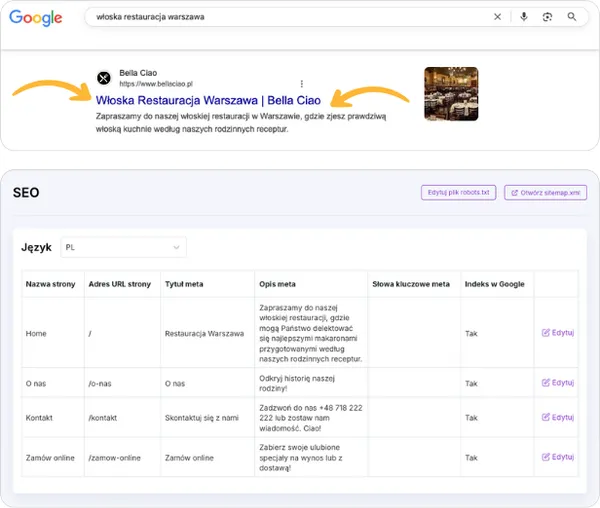Start voice search via the microphone icon
Viewport: 600px width, 508px height.
tap(524, 16)
